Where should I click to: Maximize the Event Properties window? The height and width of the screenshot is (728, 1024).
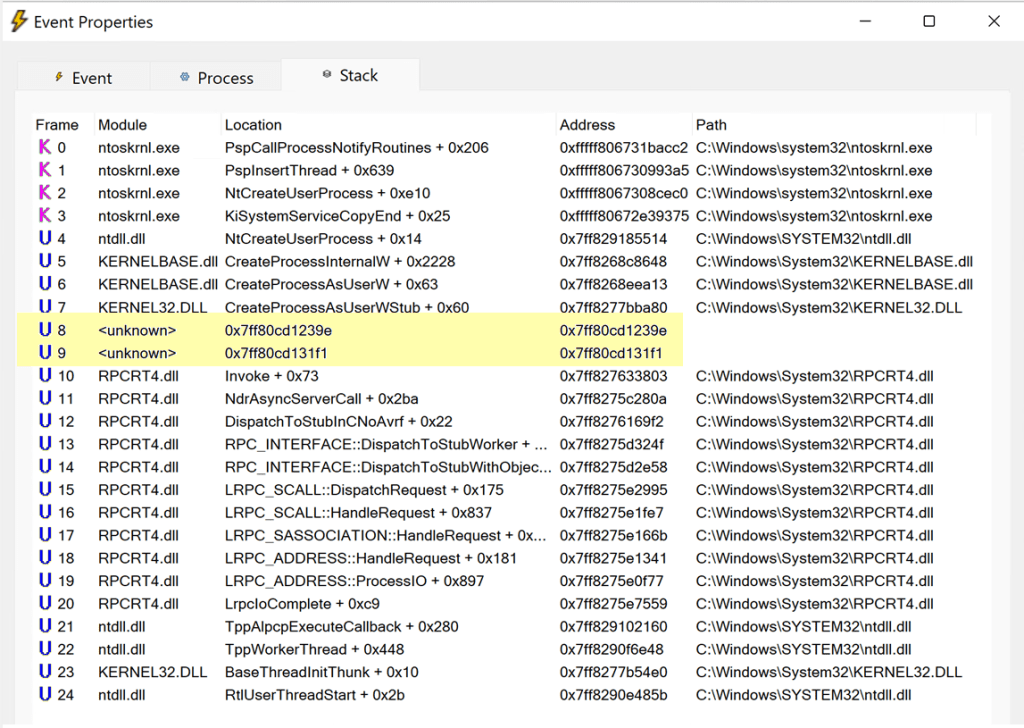929,21
